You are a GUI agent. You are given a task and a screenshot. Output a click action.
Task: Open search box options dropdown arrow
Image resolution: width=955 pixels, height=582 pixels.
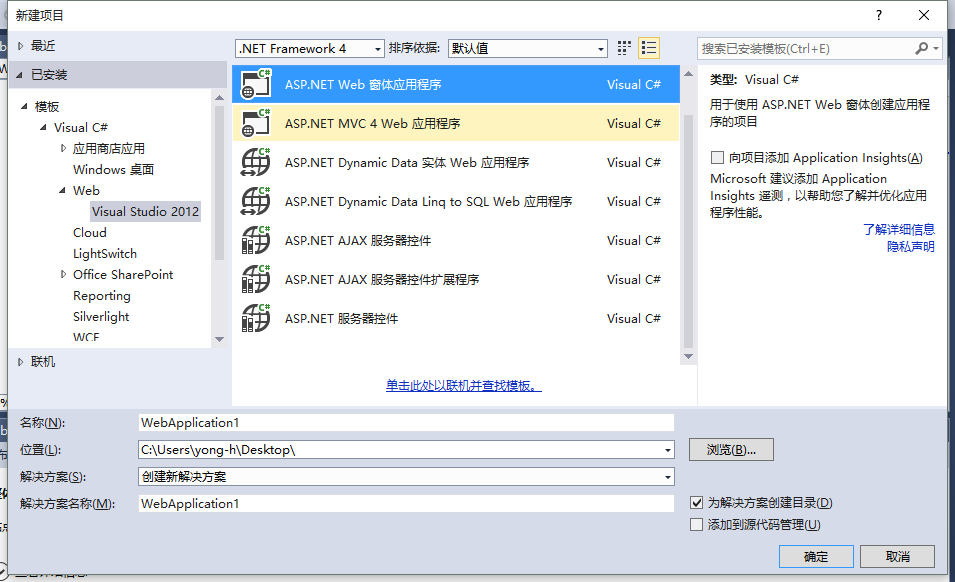coord(936,48)
